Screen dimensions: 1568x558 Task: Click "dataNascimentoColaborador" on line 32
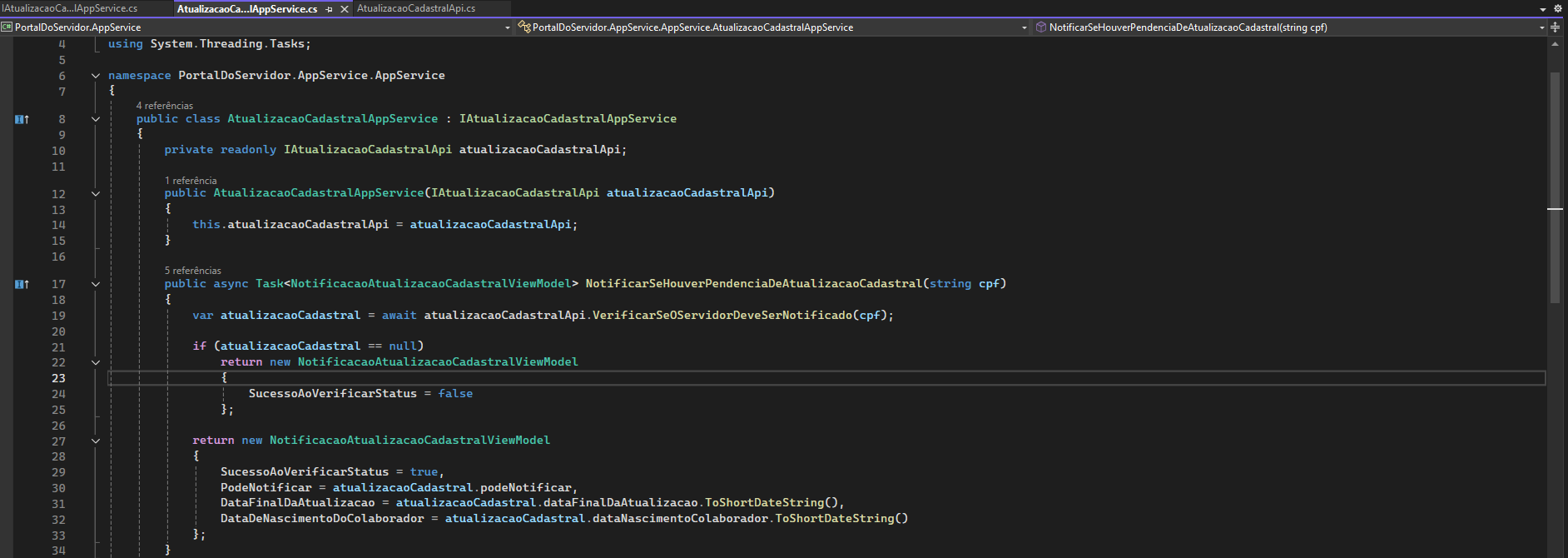(680, 519)
